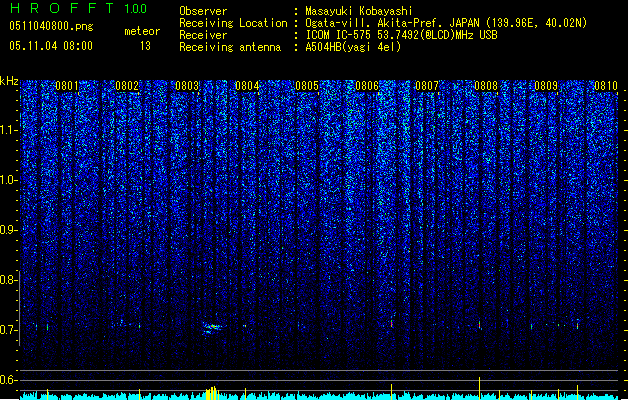The width and height of the screenshot is (629, 400).
Task: Click the 0810 time marker
Action: tap(606, 86)
